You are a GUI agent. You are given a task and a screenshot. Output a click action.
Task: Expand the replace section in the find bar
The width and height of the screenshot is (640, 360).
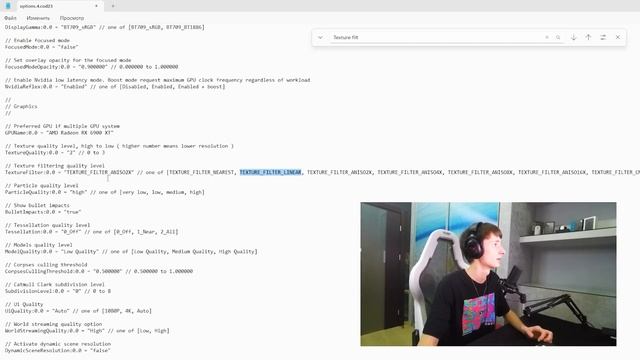[x=320, y=37]
